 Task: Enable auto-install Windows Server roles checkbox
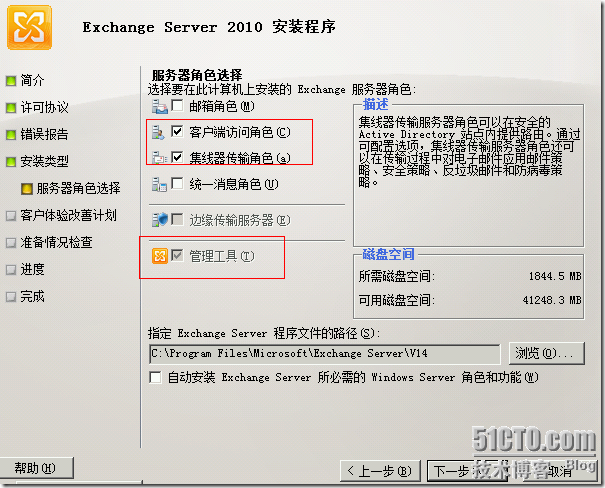coord(155,377)
